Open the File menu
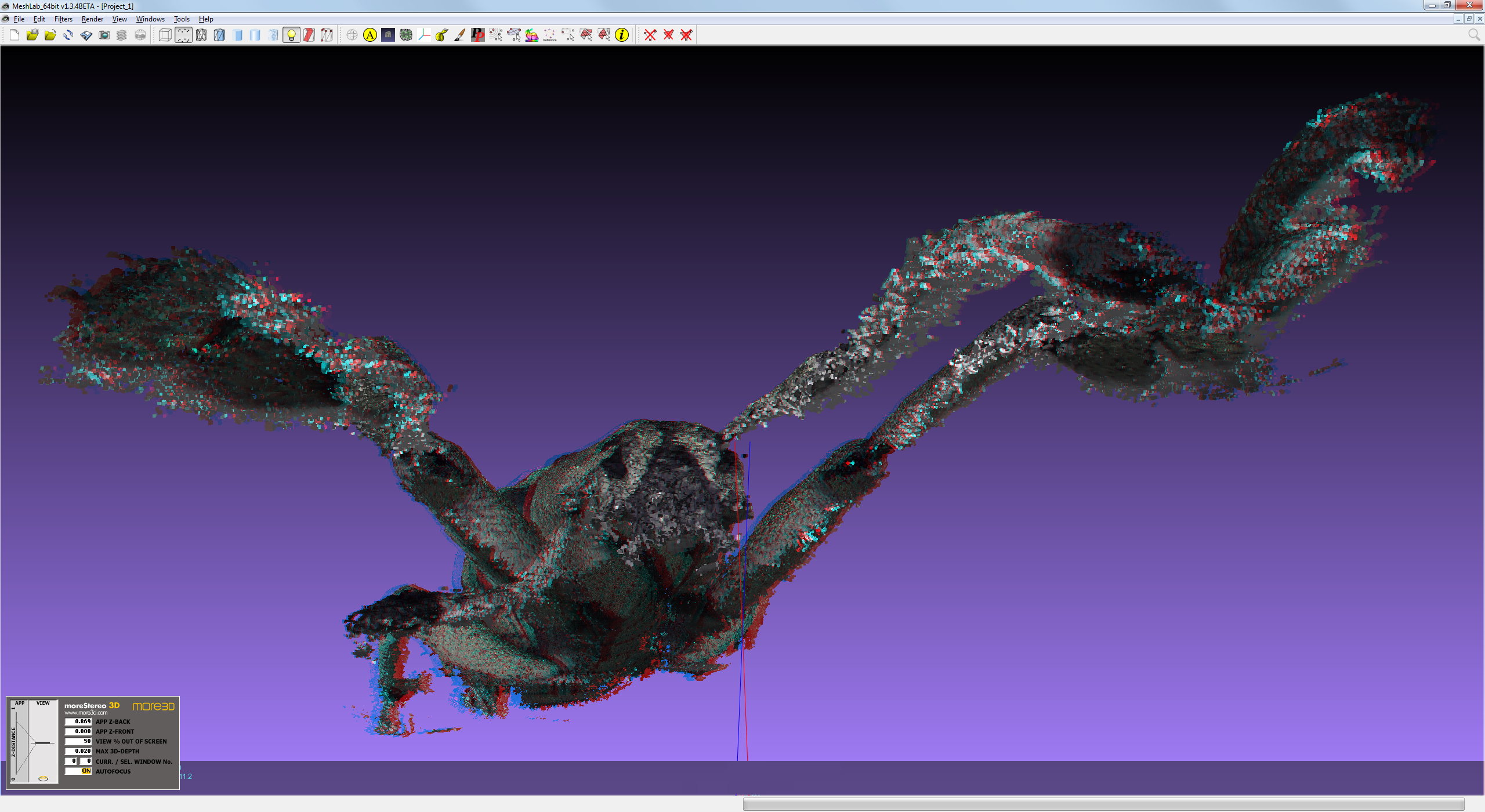This screenshot has height=812, width=1485. point(19,19)
